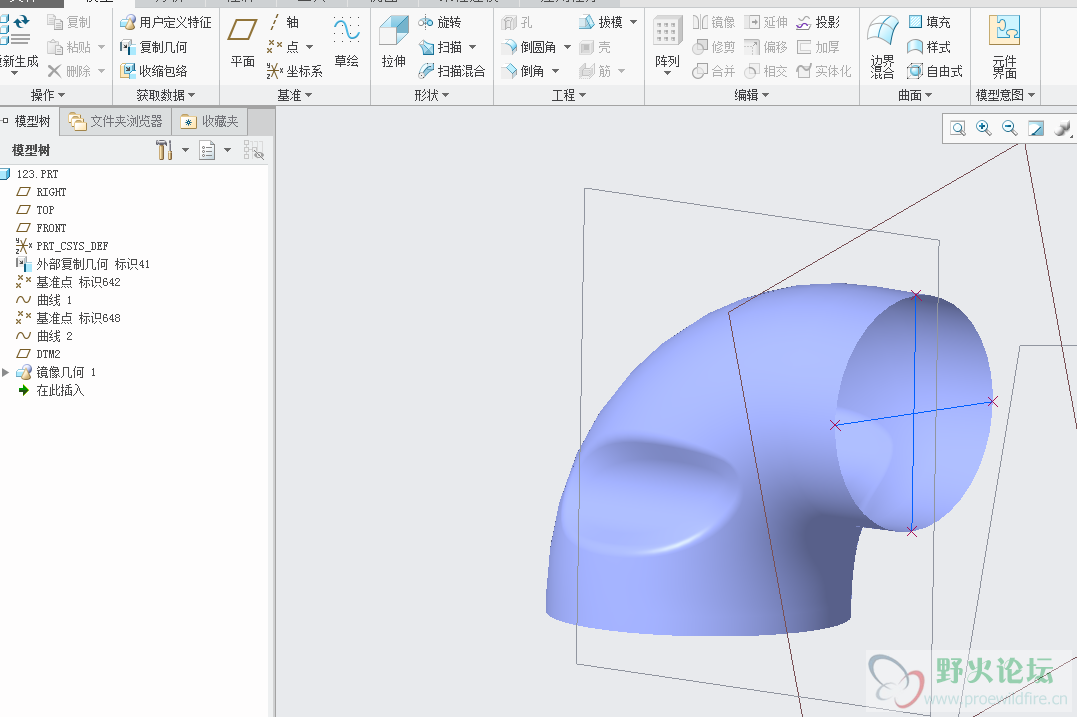Select 123.PRT in model tree

(37, 174)
